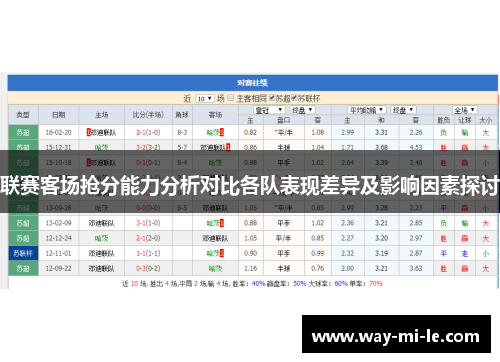Viewport: 500px width, 362px height.
Task: Click the red card badge on 邓迪联队 in 16-02-20 row
Action: coord(89,132)
